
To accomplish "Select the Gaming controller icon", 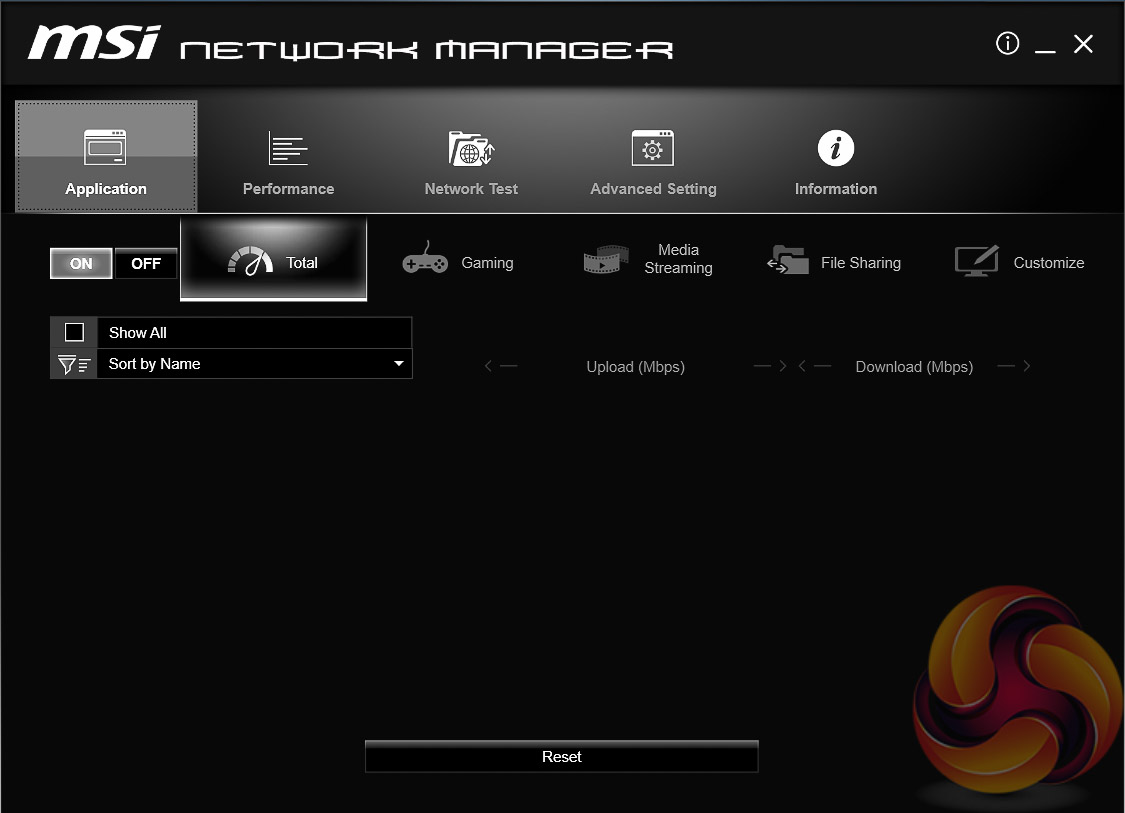I will pyautogui.click(x=425, y=262).
